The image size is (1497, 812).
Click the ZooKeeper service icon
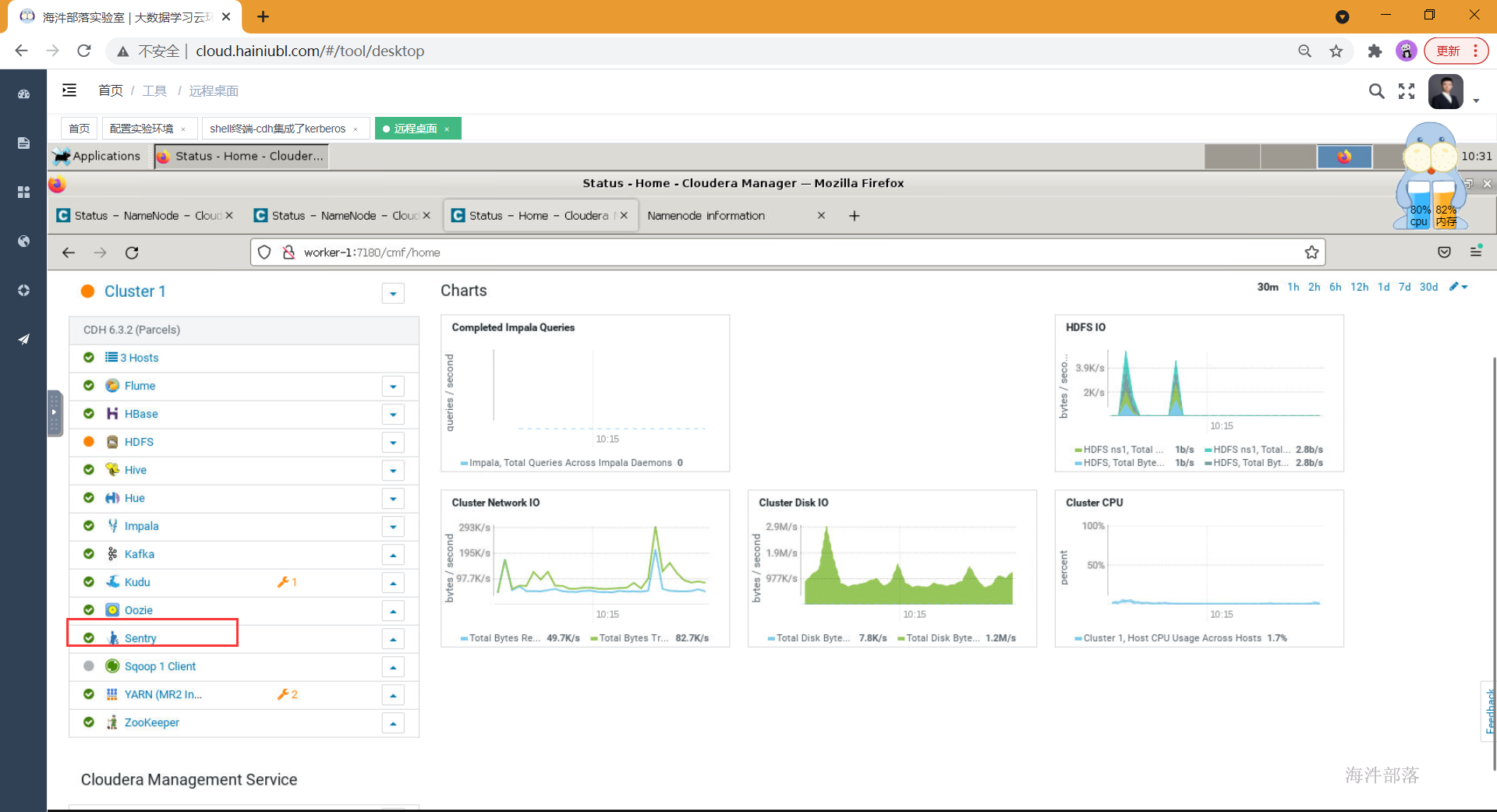click(x=112, y=722)
